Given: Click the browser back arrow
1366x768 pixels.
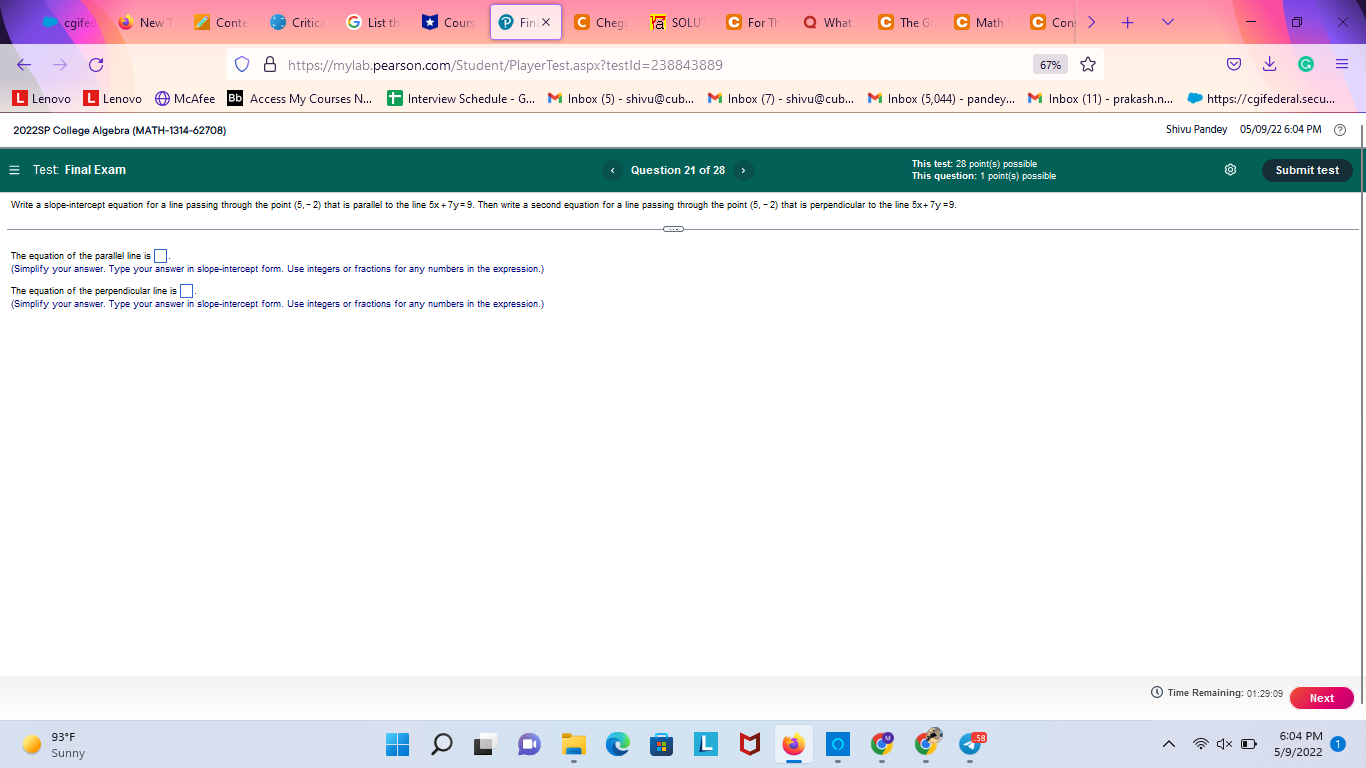Looking at the screenshot, I should pyautogui.click(x=24, y=65).
